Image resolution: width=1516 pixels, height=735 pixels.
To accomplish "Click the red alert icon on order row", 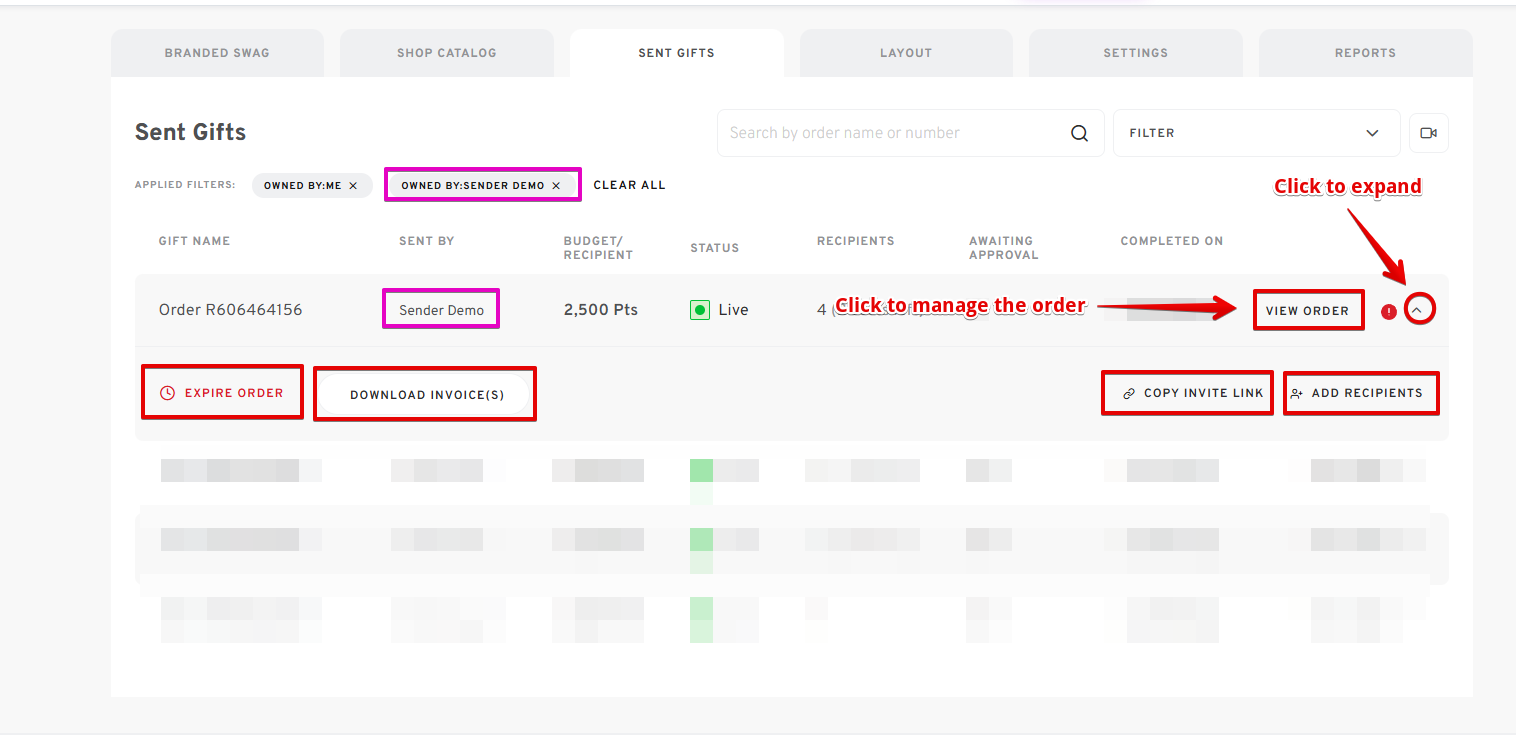I will pyautogui.click(x=1388, y=311).
